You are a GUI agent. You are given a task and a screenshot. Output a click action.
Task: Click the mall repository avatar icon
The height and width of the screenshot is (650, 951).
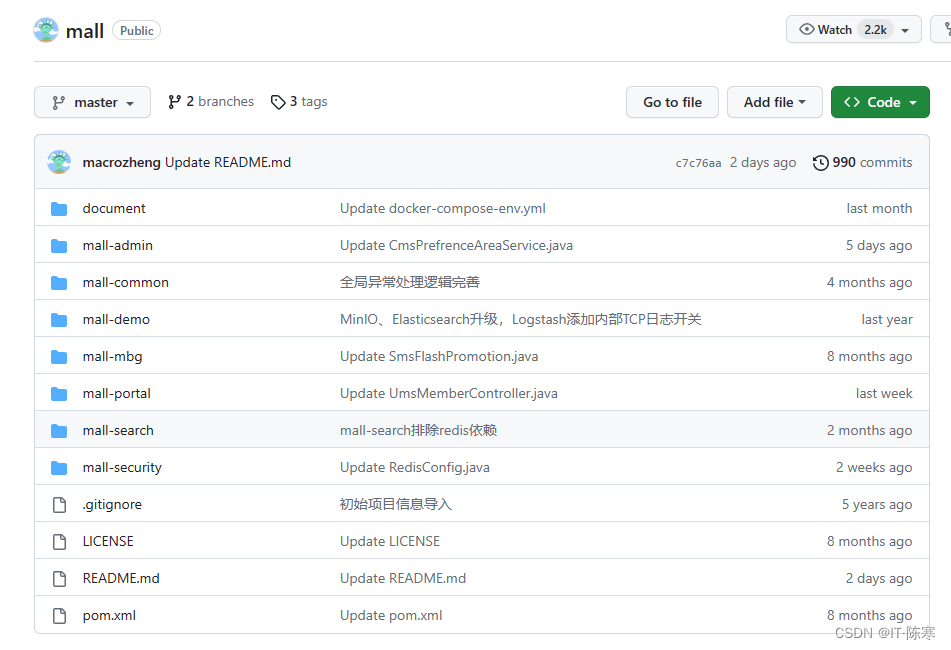pos(46,30)
